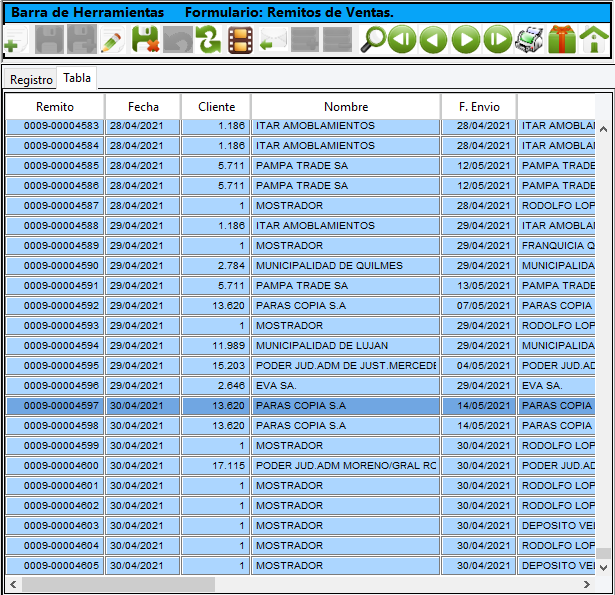The image size is (615, 595).
Task: Click the disabled save floppy icon
Action: click(x=49, y=40)
